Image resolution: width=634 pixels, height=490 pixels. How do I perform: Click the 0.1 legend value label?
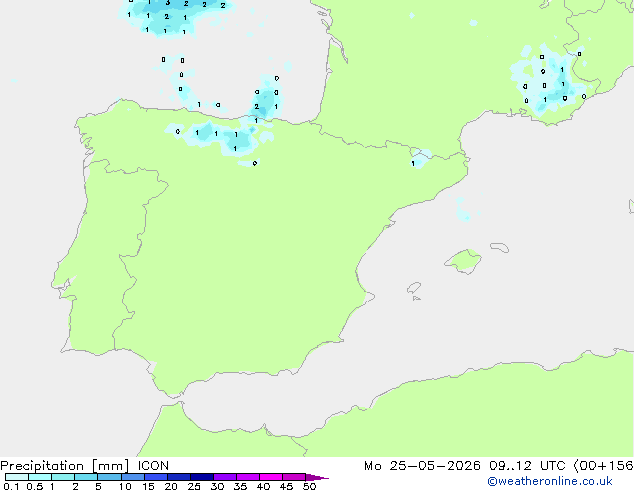click(x=11, y=486)
